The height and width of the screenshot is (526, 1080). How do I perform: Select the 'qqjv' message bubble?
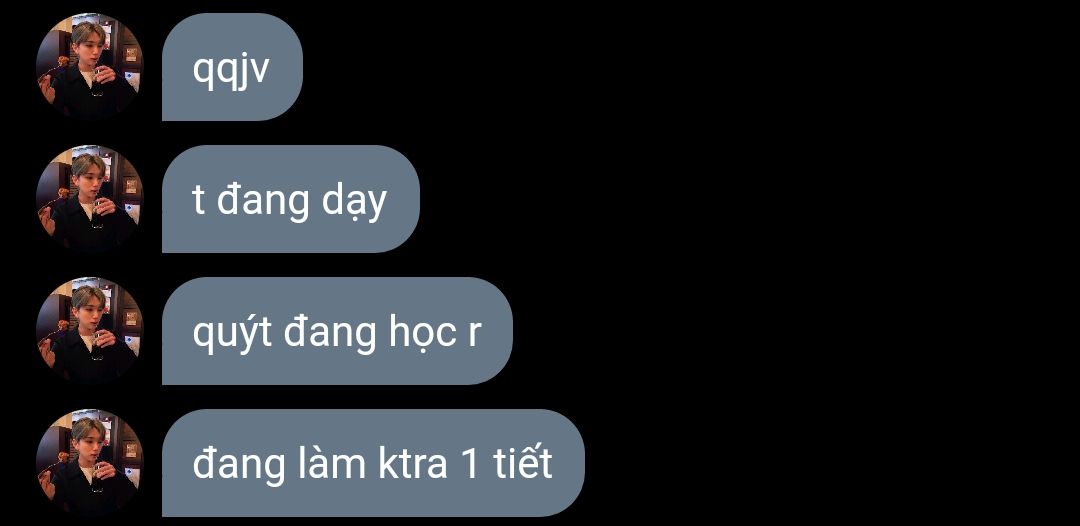pos(232,67)
